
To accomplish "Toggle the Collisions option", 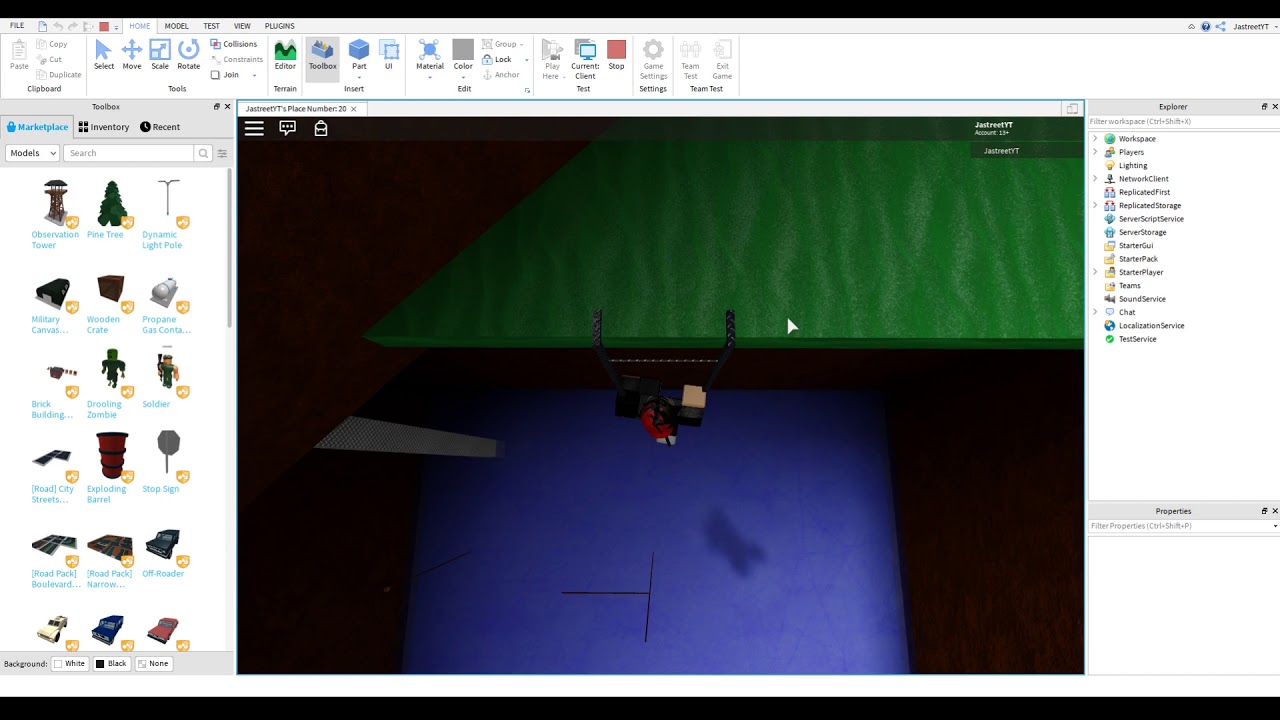I will tap(234, 44).
